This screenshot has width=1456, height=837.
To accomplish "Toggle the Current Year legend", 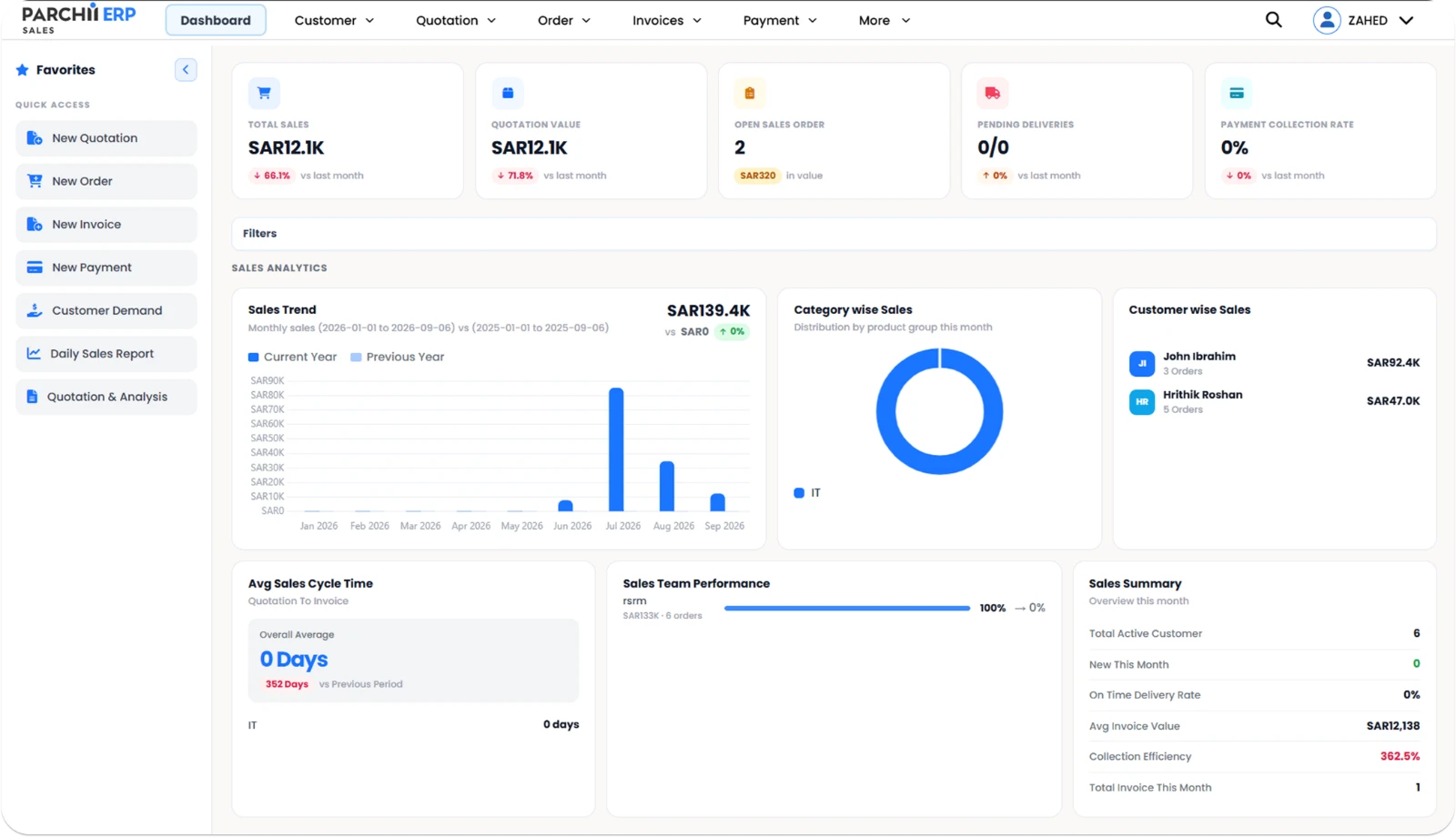I will pos(292,358).
